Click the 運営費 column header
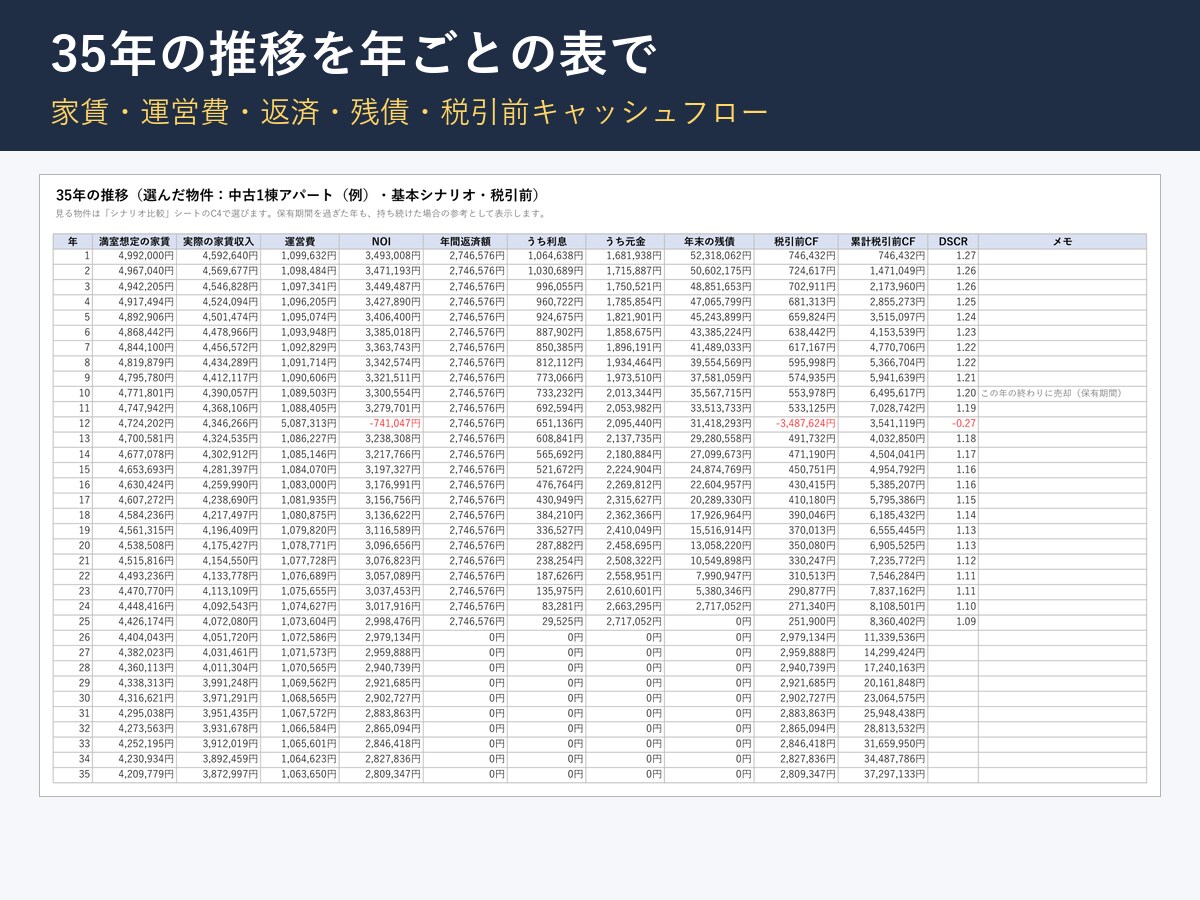Image resolution: width=1200 pixels, height=900 pixels. (x=300, y=241)
